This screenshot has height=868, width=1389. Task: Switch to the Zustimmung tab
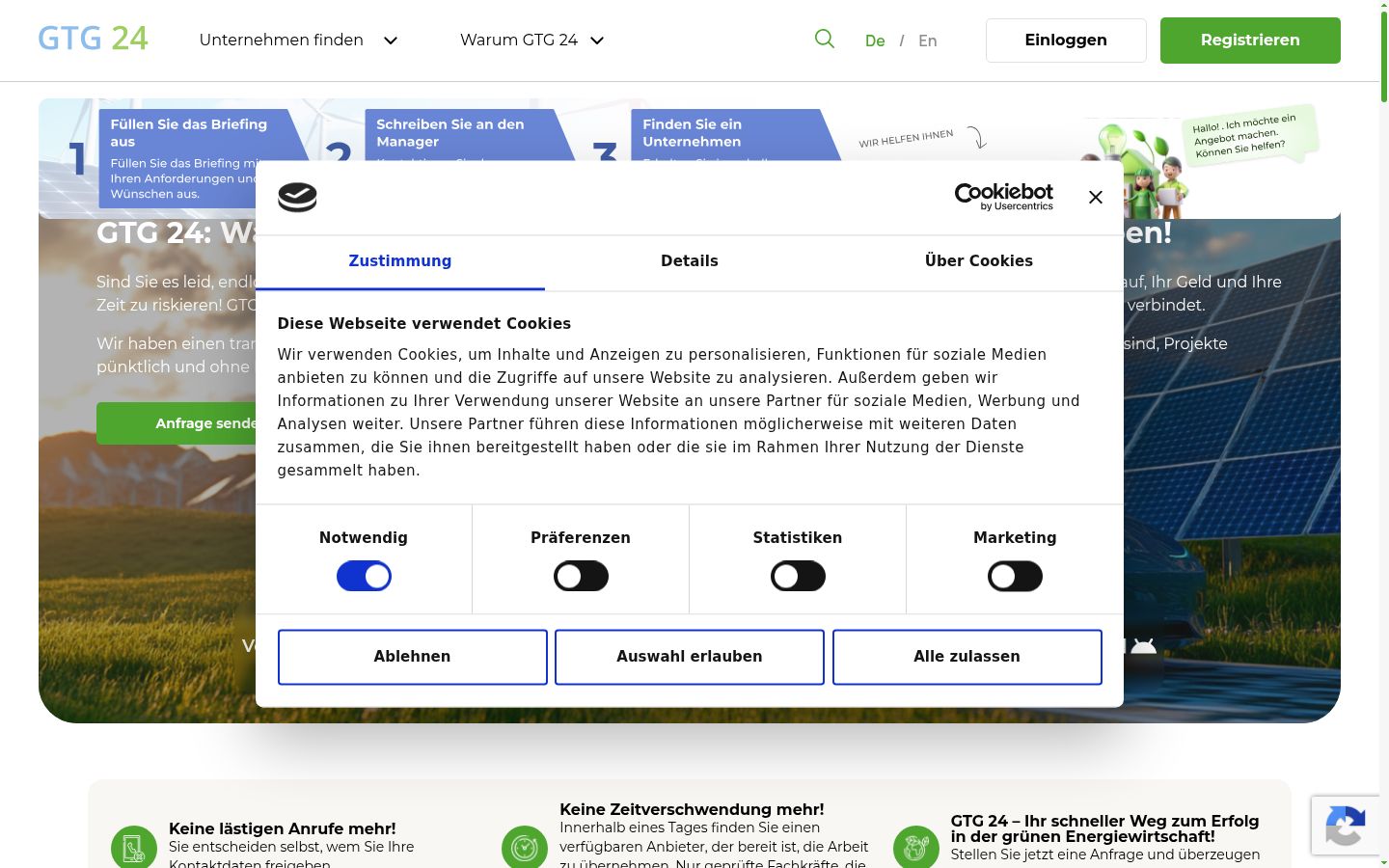pos(400,261)
